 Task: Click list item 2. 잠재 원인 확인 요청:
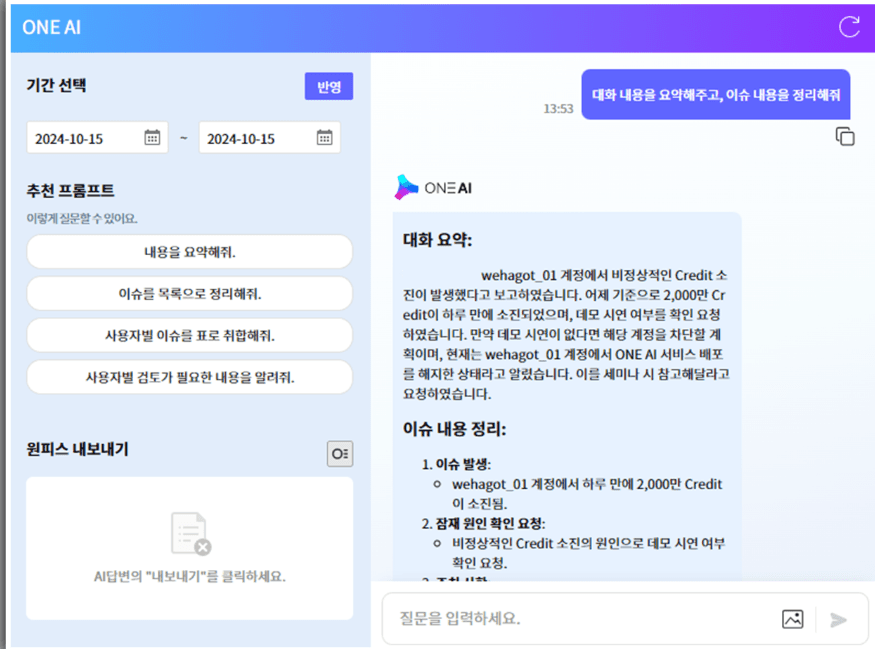483,523
